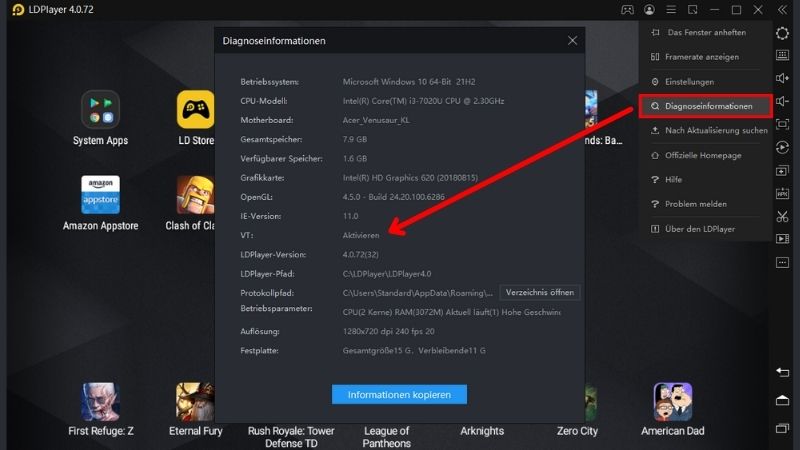This screenshot has width=800, height=450.
Task: Open American Dad game icon
Action: [x=673, y=402]
